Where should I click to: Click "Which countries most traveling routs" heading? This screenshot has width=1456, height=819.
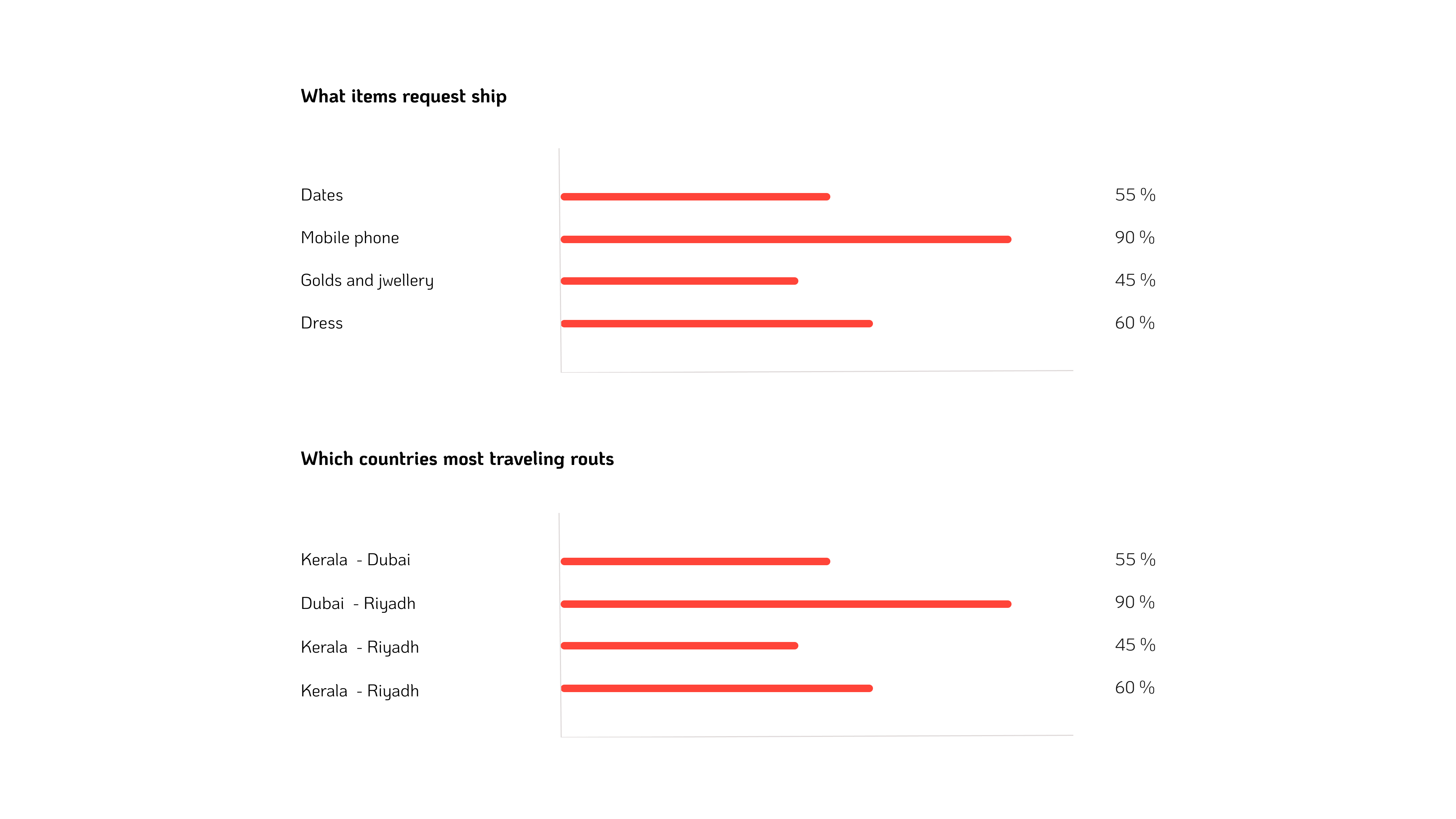click(457, 459)
